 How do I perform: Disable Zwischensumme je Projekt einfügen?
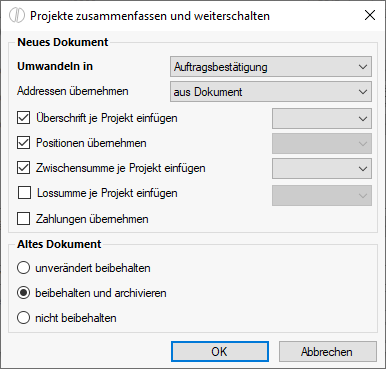24,168
